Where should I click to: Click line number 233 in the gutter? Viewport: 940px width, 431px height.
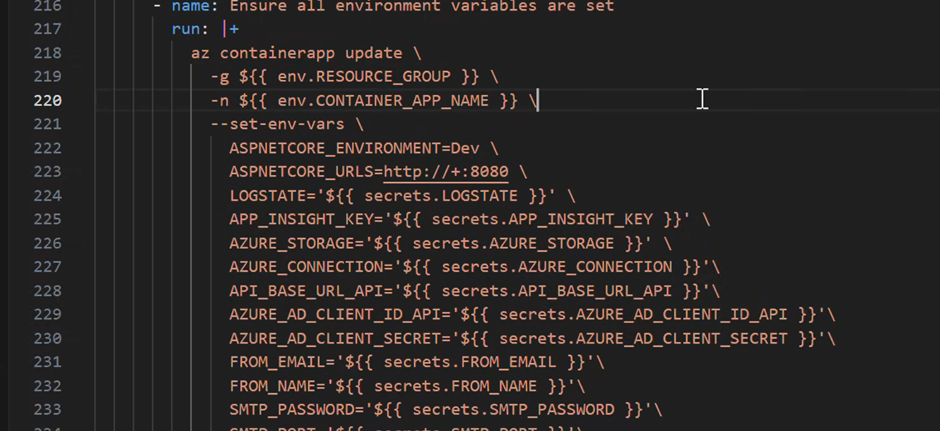(x=48, y=410)
